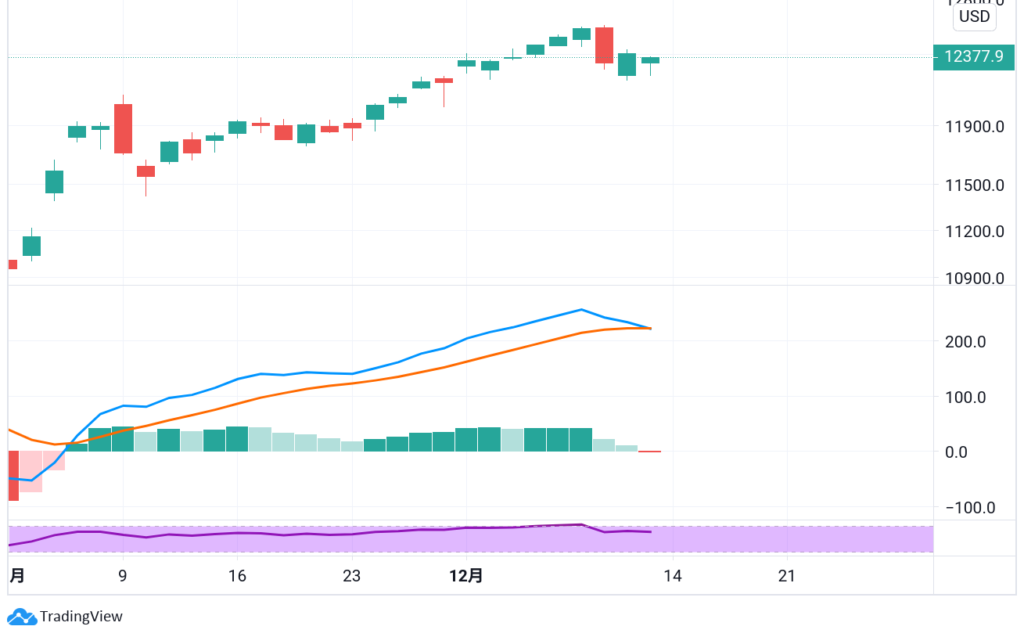Click the 200.0 MACD scale label
This screenshot has width=1024, height=637.
[966, 341]
